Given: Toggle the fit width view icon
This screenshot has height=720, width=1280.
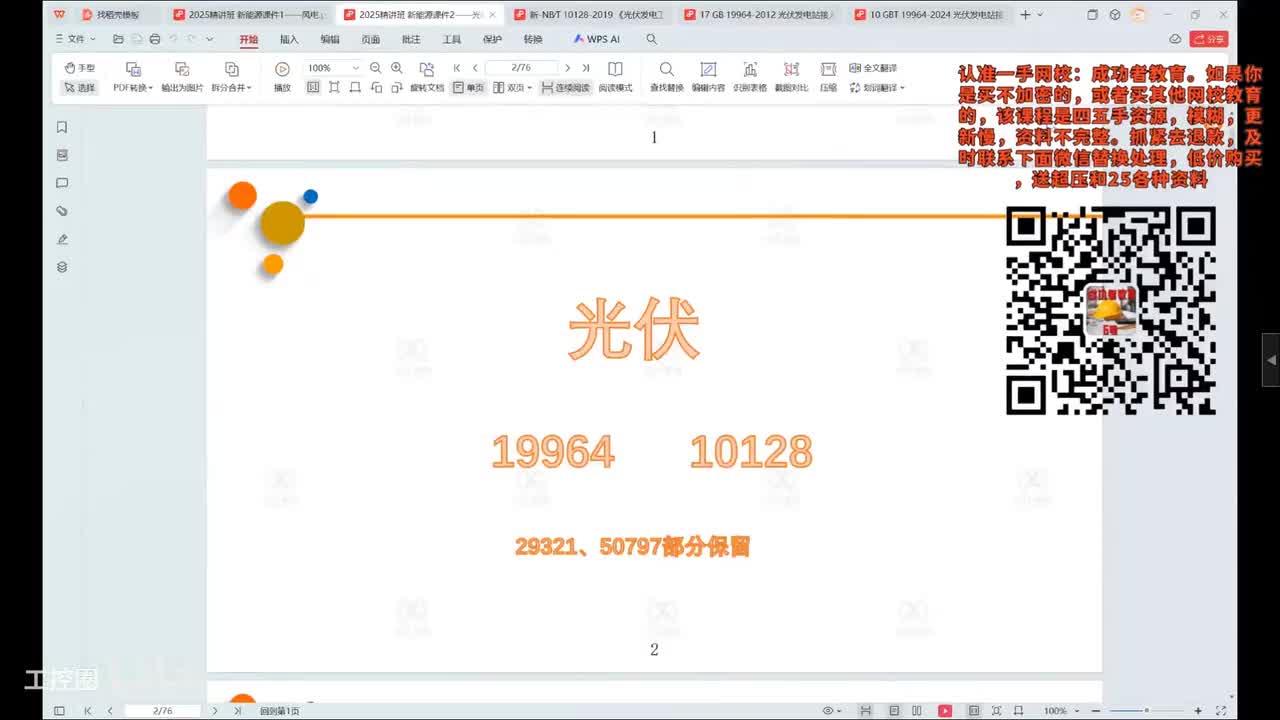Looking at the screenshot, I should (x=355, y=88).
